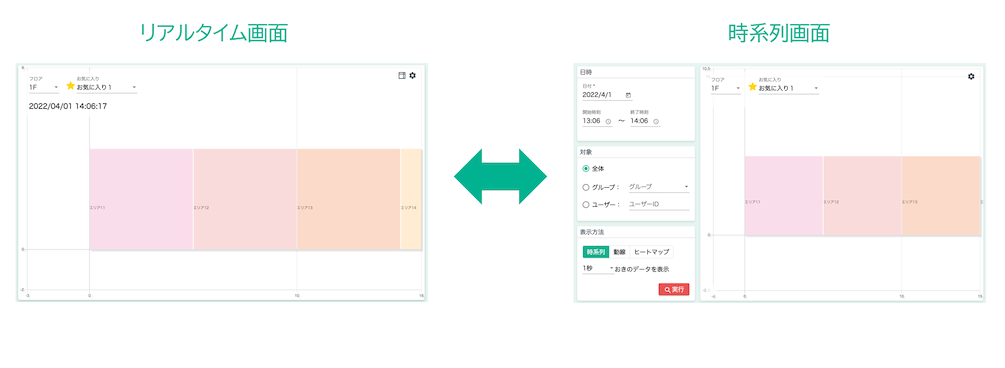Click the エリア11 zone in realtime map
This screenshot has width=1005, height=368.
click(x=141, y=199)
